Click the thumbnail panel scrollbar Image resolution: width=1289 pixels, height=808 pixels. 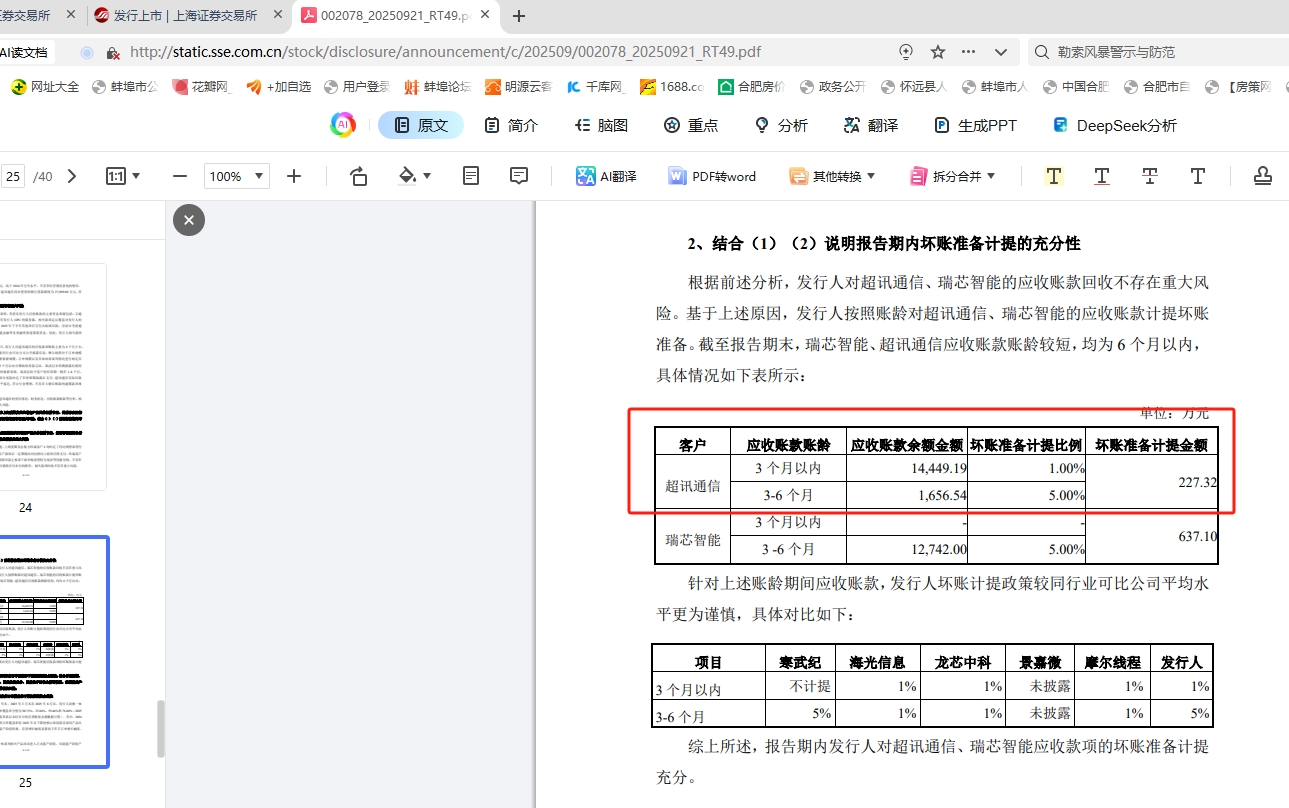click(x=159, y=729)
